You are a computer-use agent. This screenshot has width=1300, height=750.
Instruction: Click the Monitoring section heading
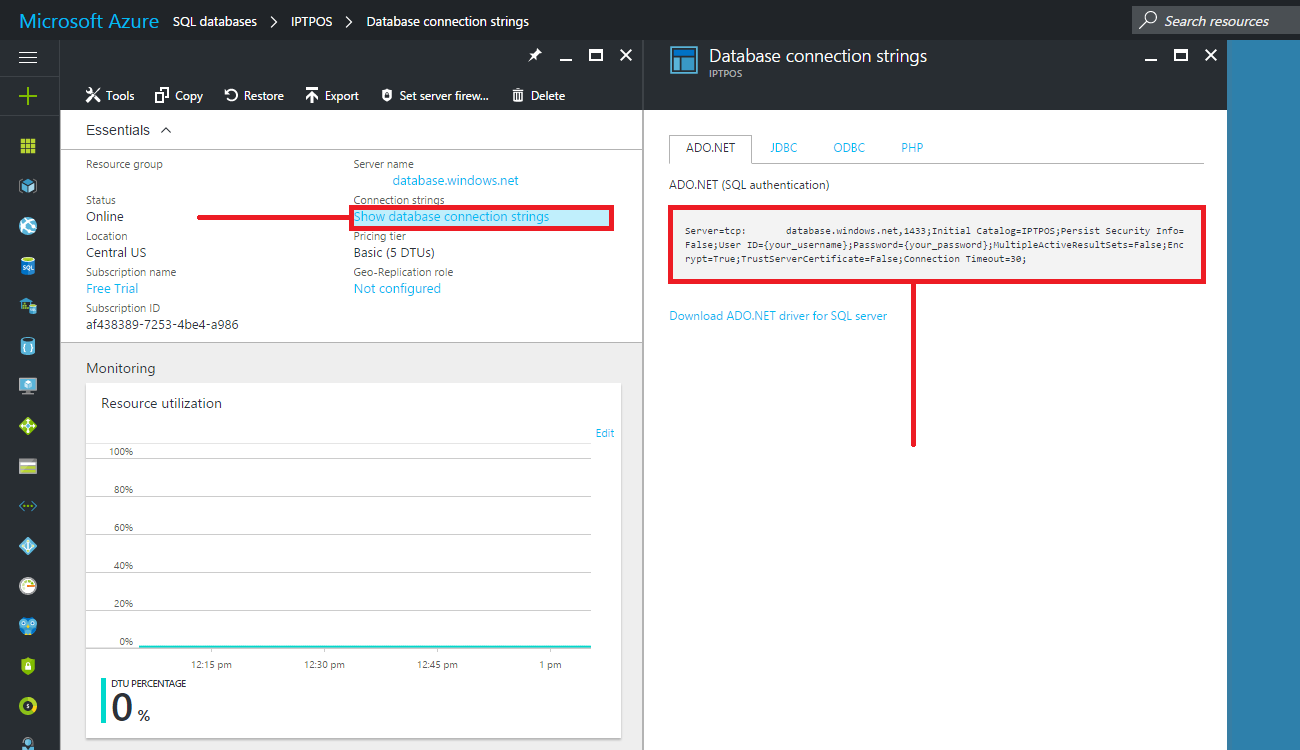tap(121, 368)
